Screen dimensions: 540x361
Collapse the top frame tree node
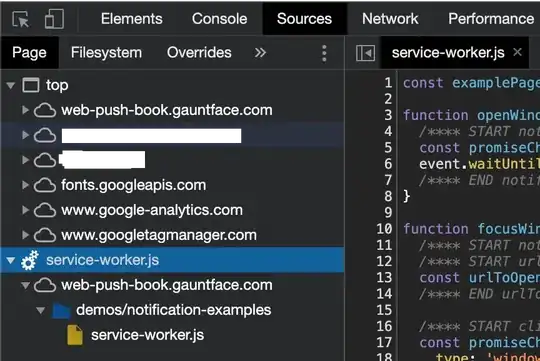click(11, 85)
